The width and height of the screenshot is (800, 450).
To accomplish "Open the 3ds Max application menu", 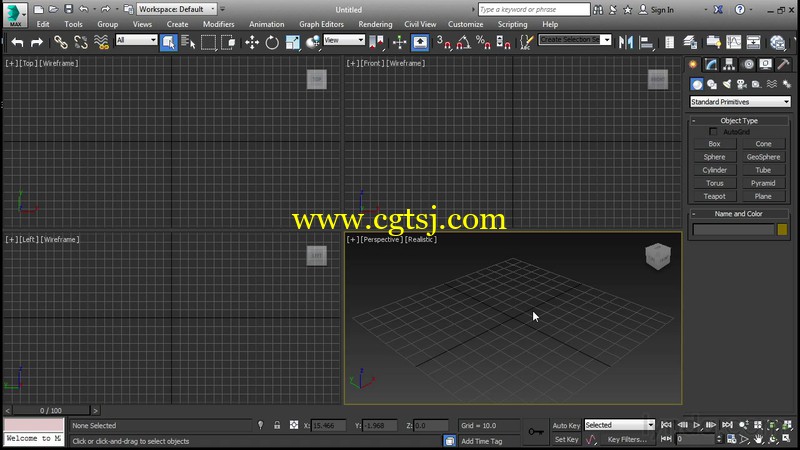I will point(15,14).
